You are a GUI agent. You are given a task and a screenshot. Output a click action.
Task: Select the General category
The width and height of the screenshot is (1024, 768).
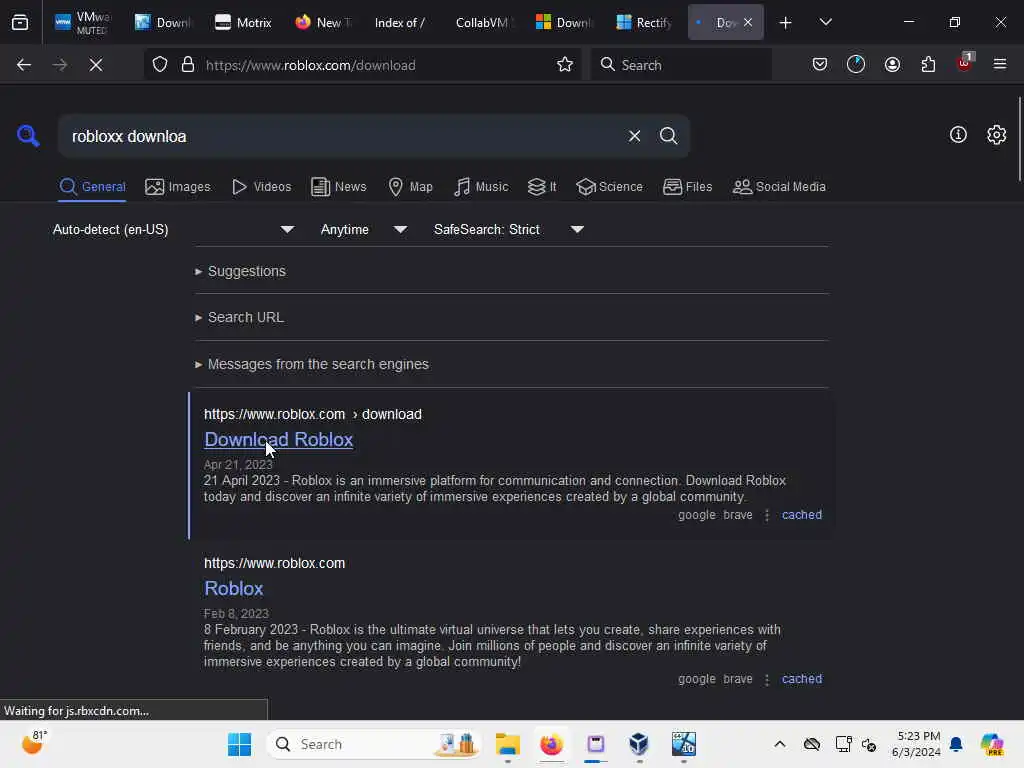(92, 187)
